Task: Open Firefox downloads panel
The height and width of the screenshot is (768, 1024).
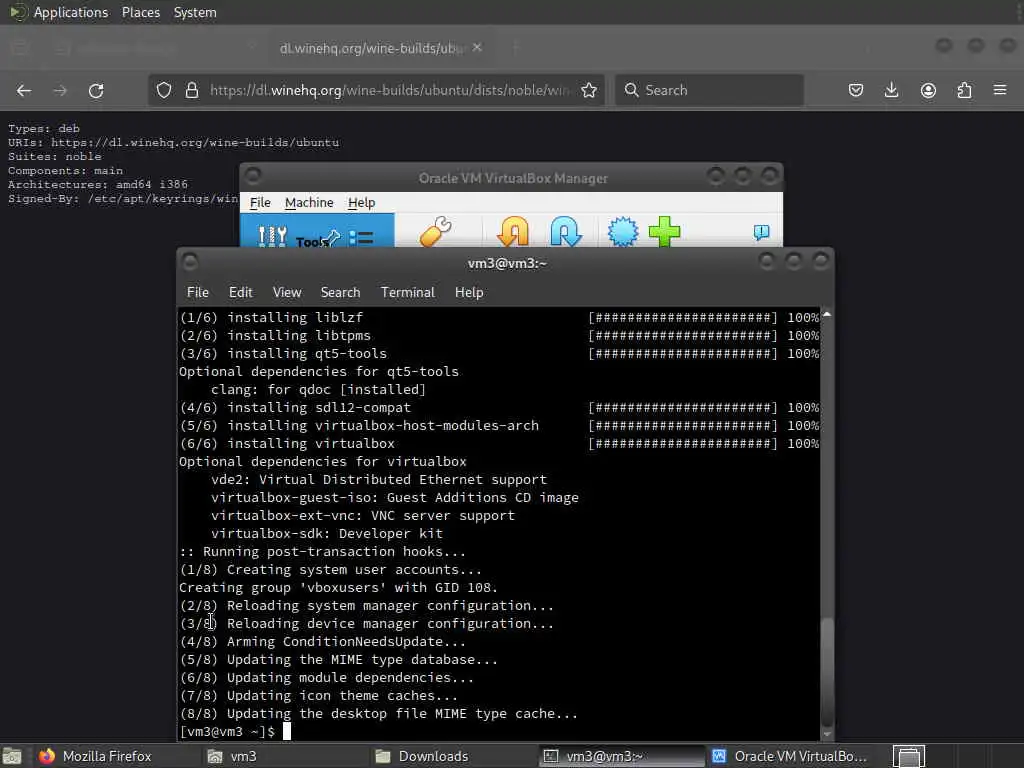Action: [891, 90]
